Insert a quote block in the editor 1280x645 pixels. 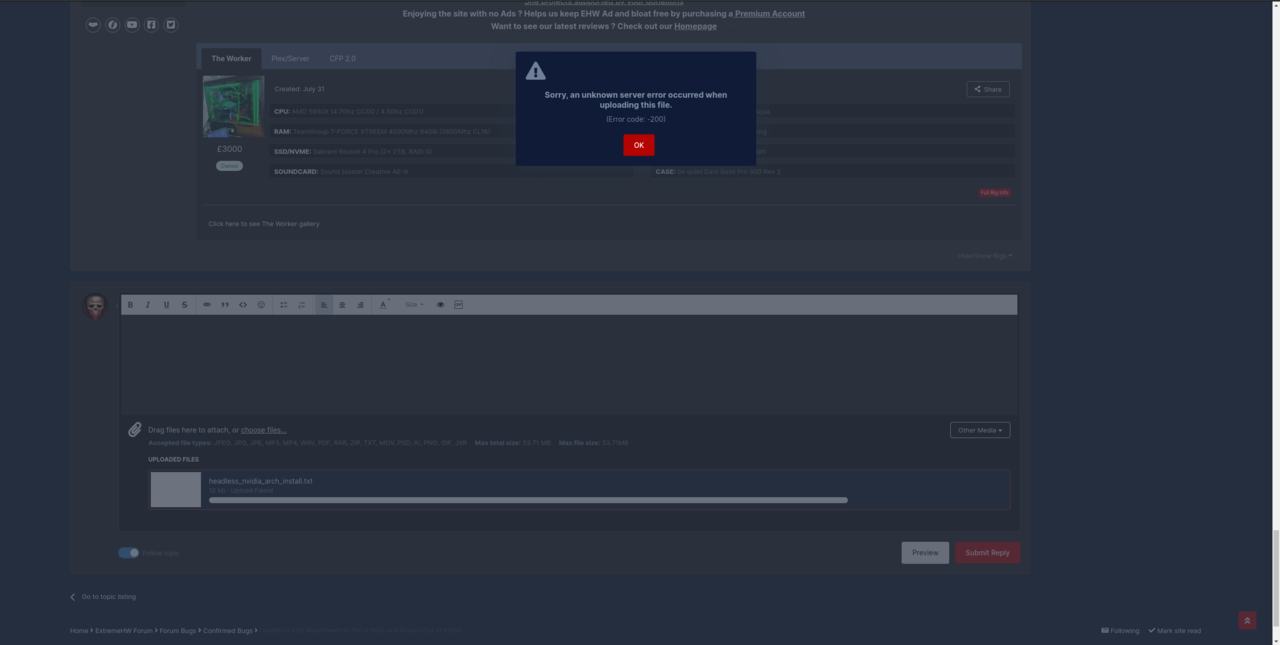[x=225, y=305]
